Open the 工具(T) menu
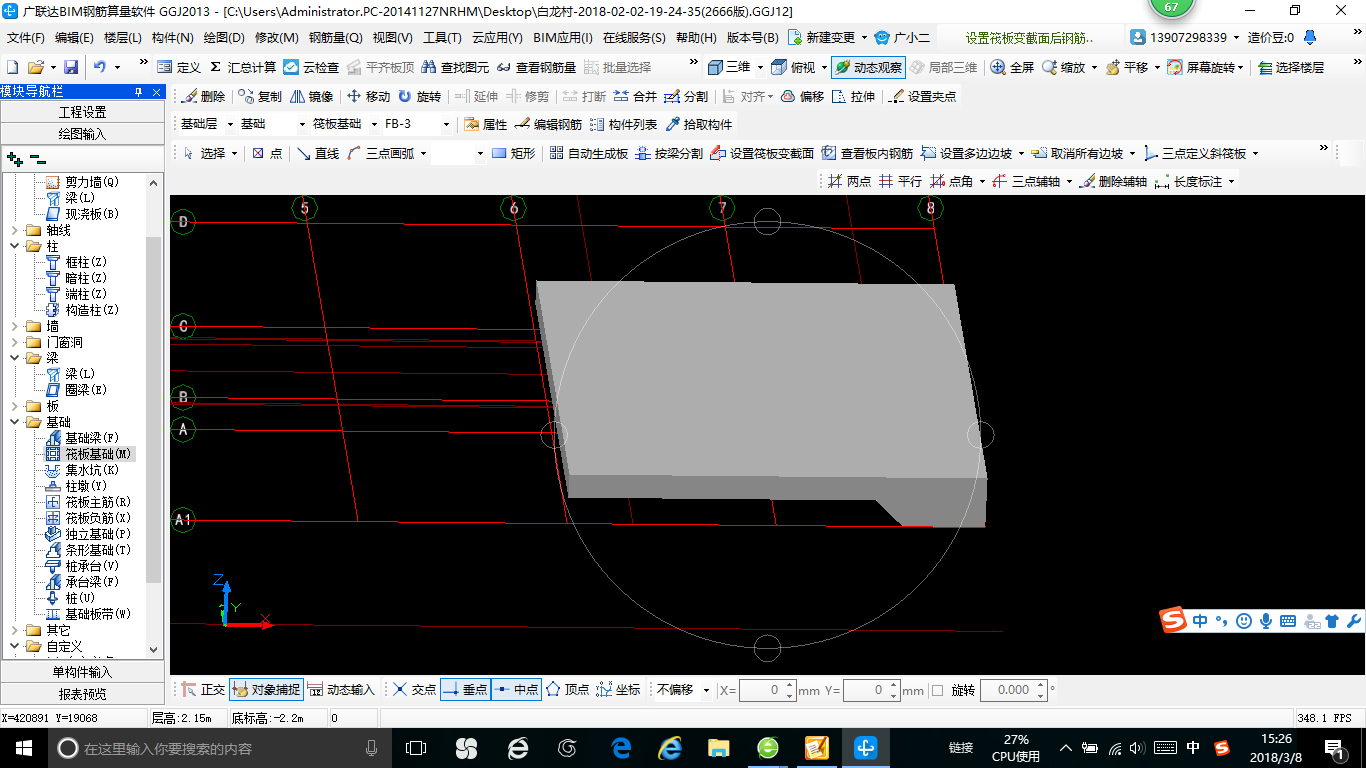 (x=442, y=38)
